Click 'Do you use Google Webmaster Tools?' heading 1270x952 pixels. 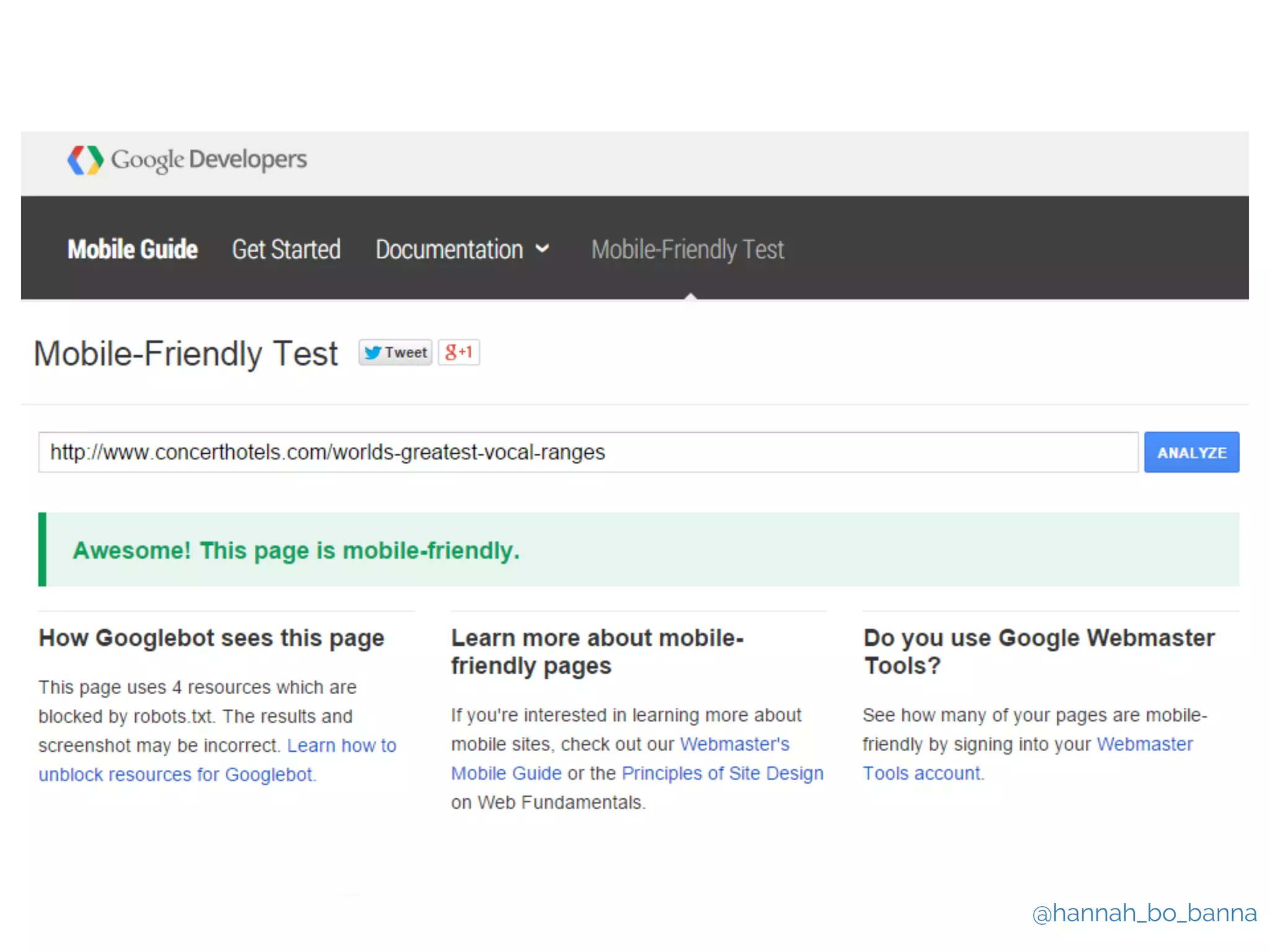click(x=1039, y=638)
